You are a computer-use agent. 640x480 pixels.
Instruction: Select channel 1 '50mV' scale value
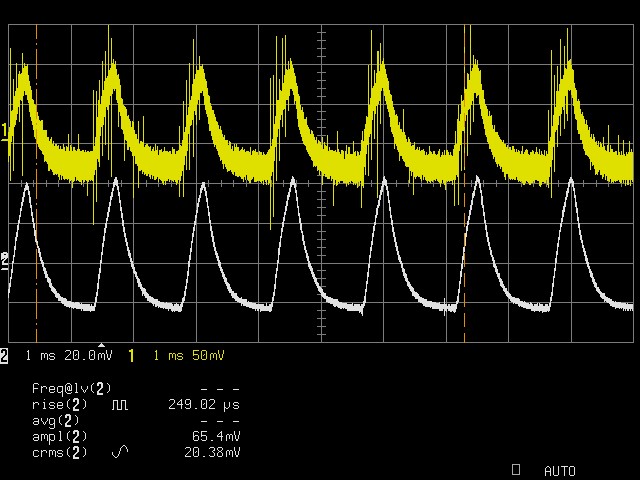click(208, 356)
